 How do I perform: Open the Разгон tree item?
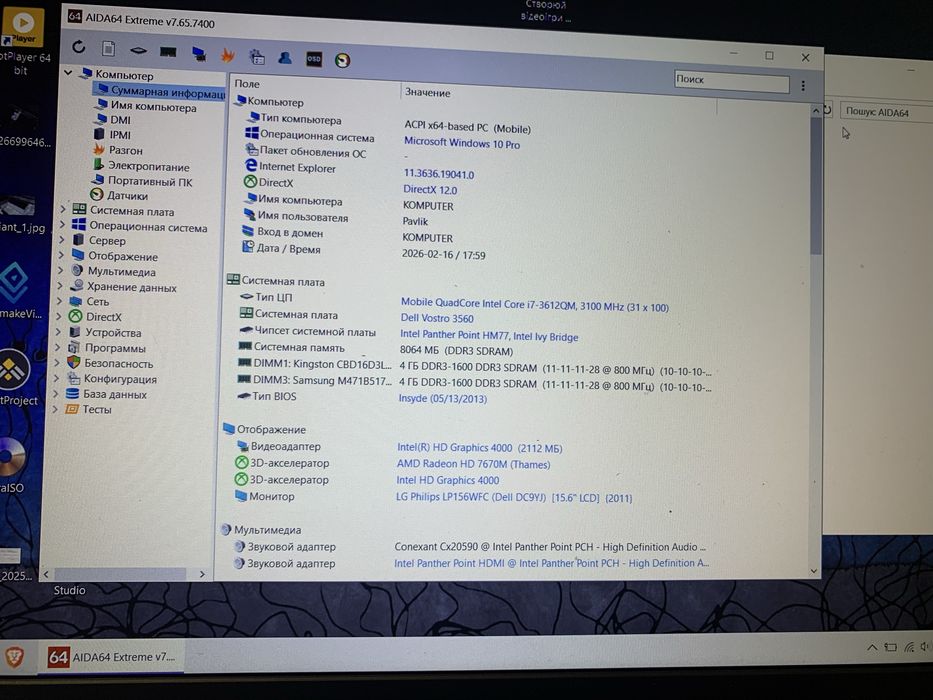[118, 150]
